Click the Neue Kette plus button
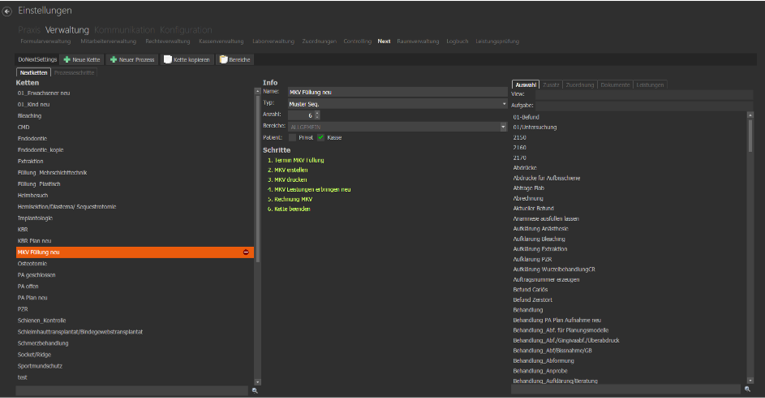765x398 pixels. pyautogui.click(x=82, y=60)
